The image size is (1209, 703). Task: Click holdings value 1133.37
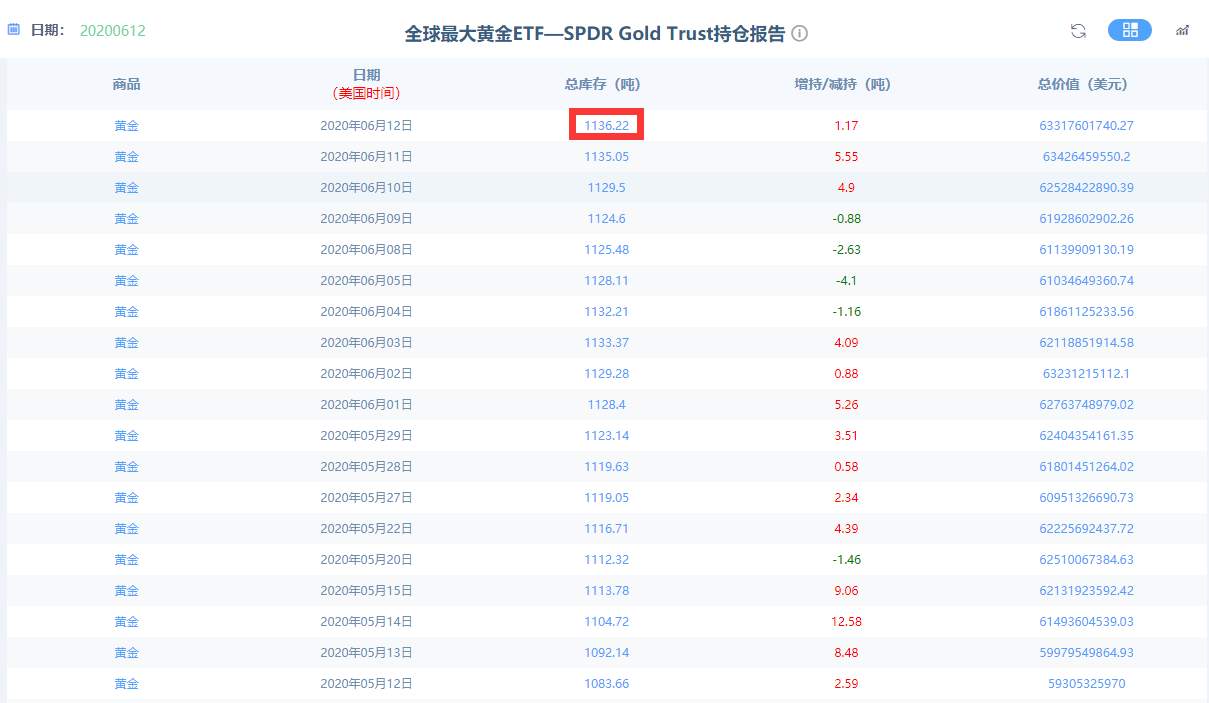pos(607,343)
